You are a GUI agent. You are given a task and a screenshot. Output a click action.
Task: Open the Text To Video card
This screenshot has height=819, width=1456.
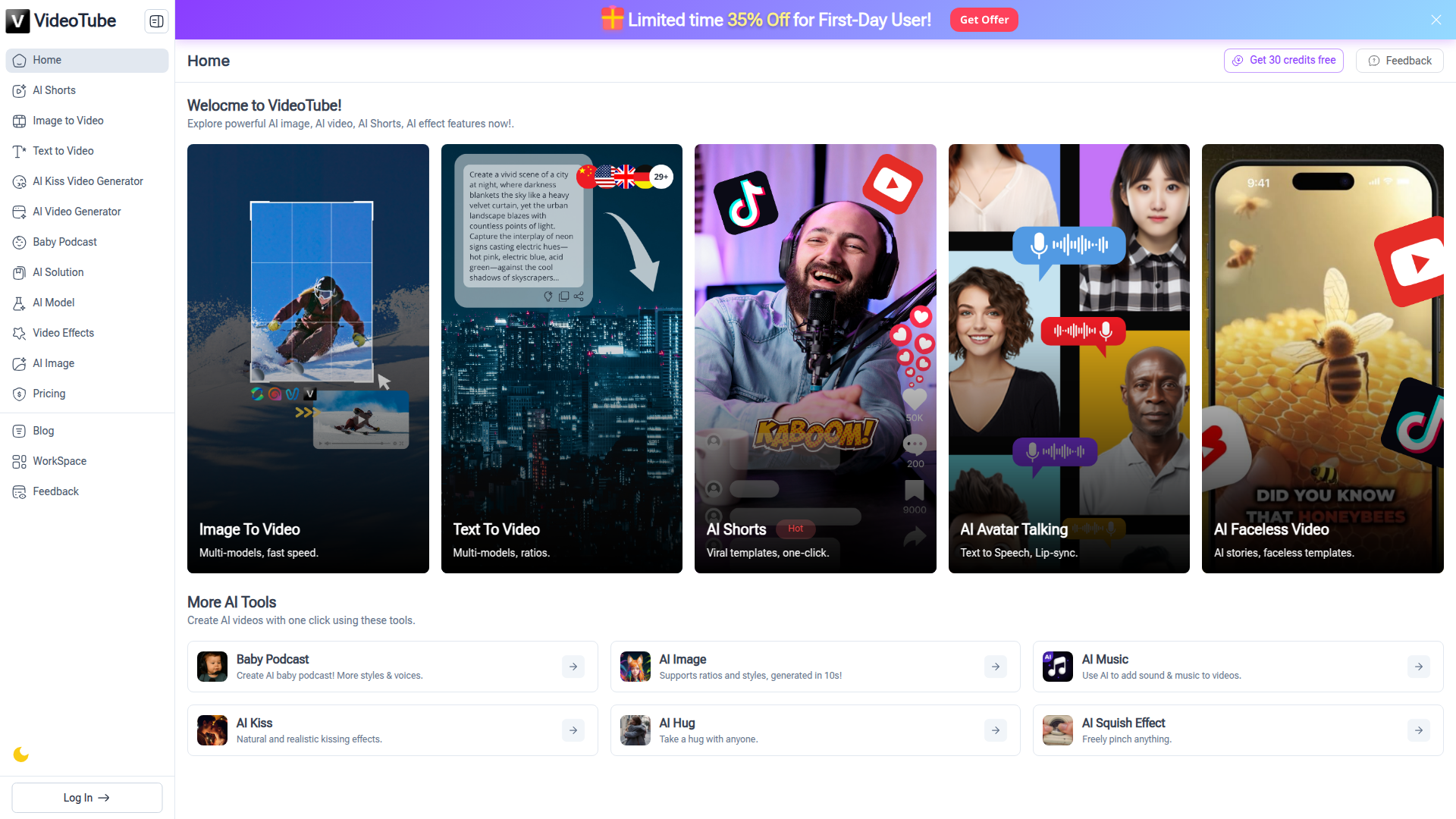coord(562,359)
